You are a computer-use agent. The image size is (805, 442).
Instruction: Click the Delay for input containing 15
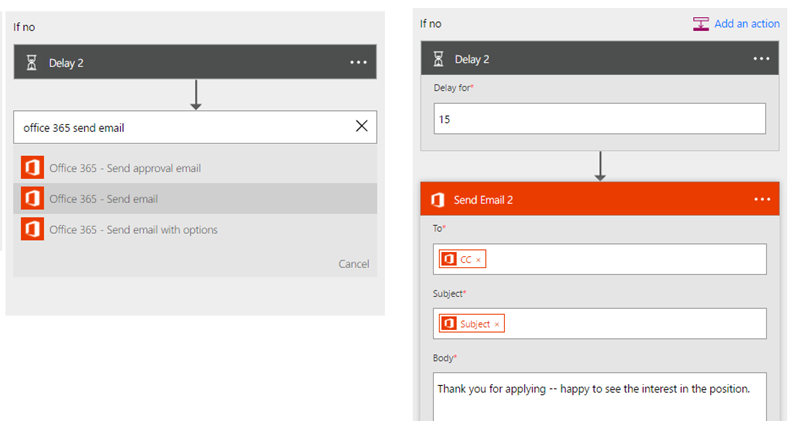pyautogui.click(x=599, y=119)
